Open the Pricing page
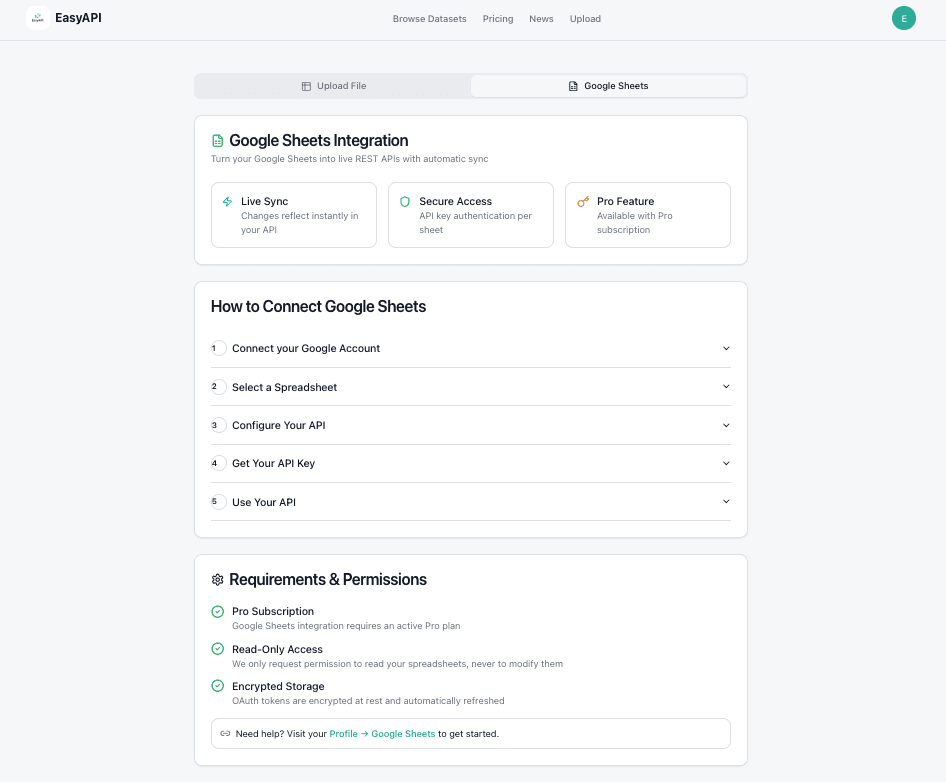This screenshot has height=782, width=946. [497, 18]
